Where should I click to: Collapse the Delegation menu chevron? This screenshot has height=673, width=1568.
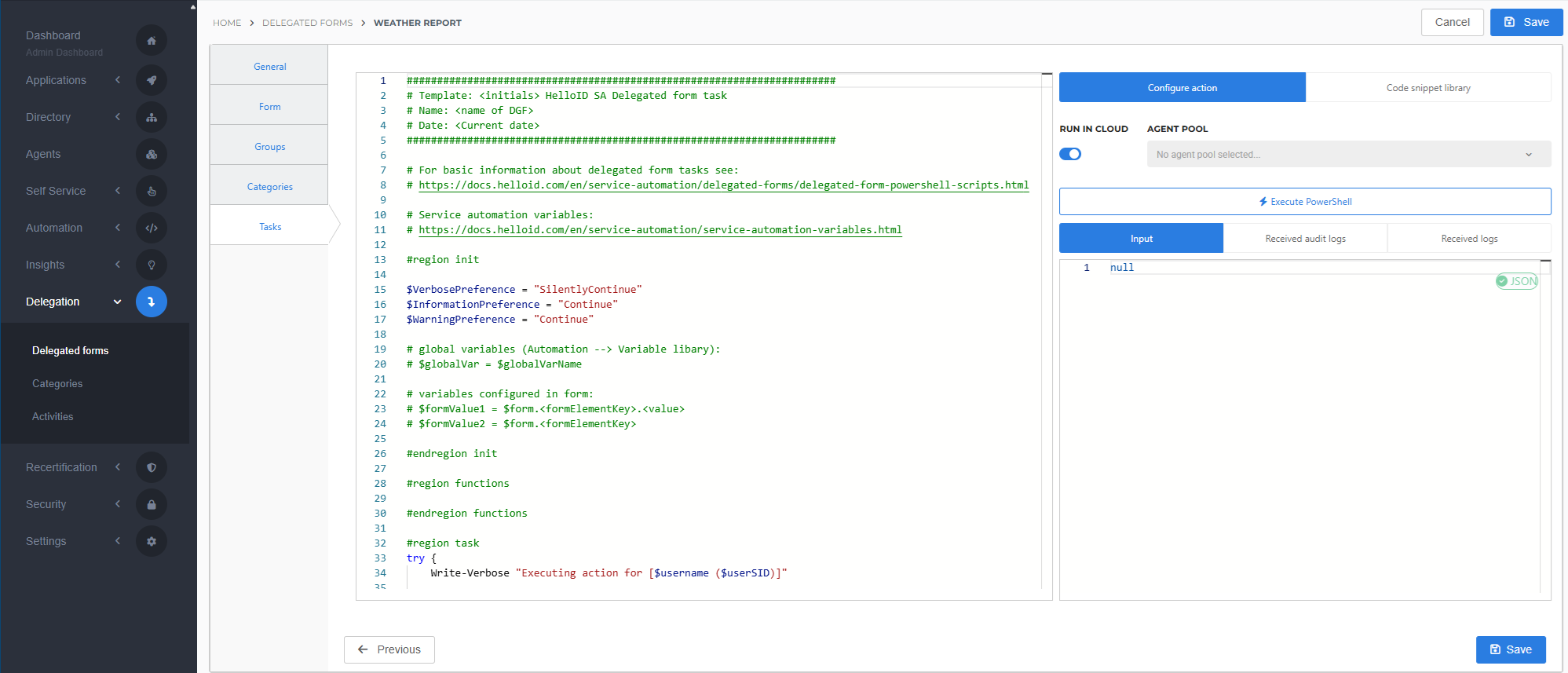point(118,302)
